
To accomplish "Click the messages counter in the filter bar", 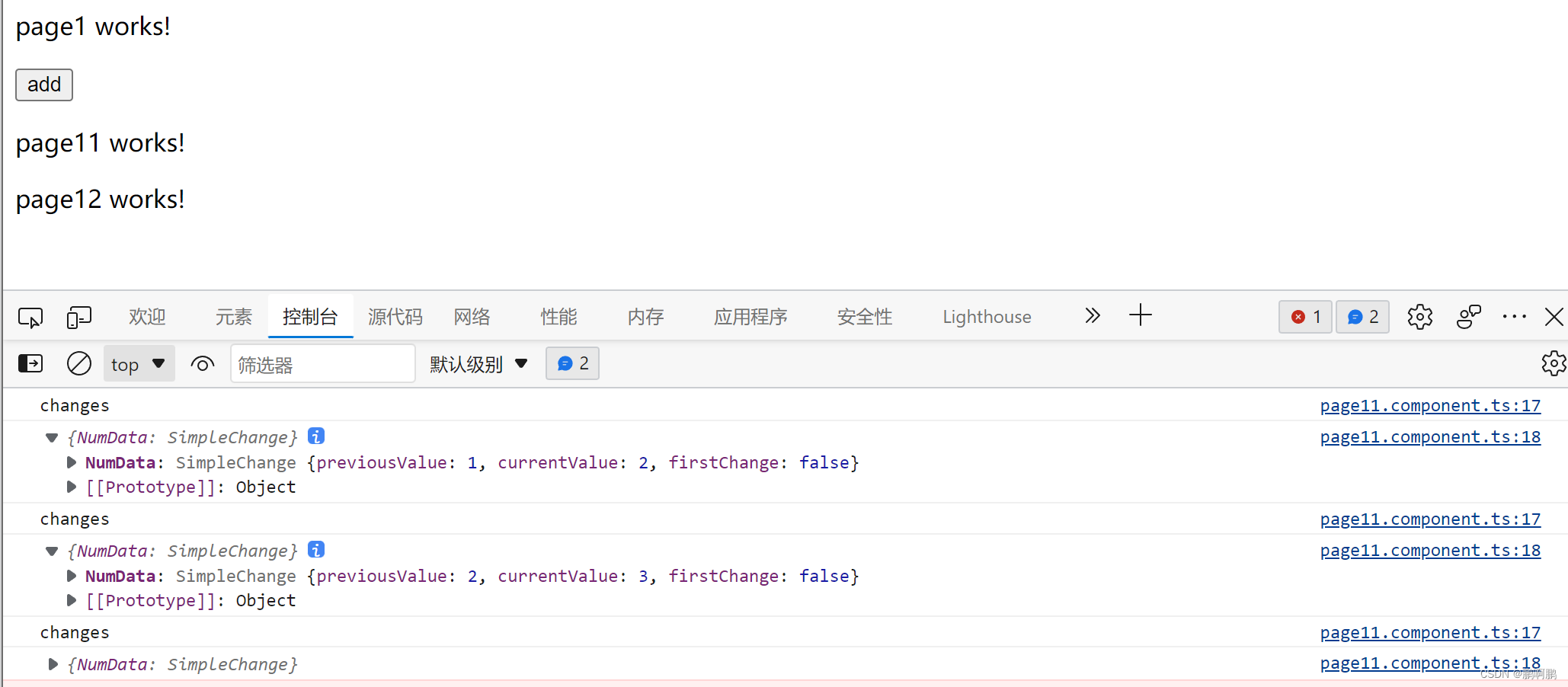I will [571, 363].
